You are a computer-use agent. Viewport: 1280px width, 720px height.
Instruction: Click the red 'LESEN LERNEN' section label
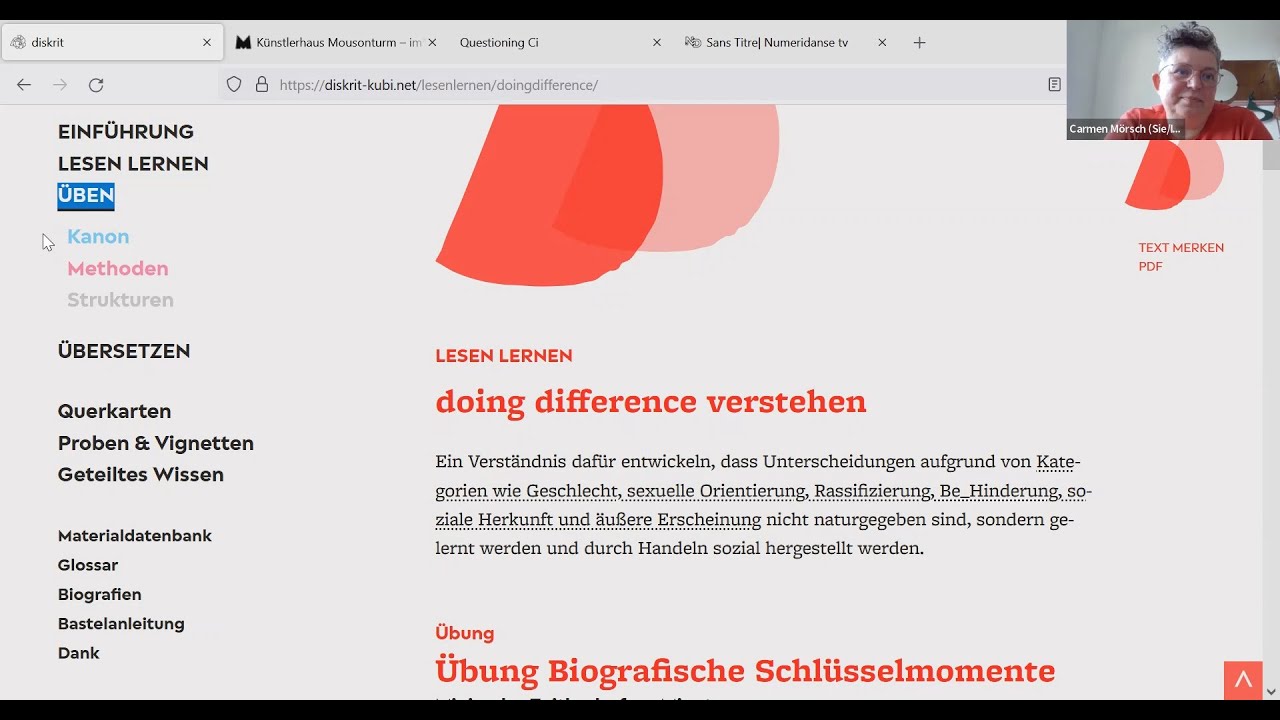click(504, 356)
